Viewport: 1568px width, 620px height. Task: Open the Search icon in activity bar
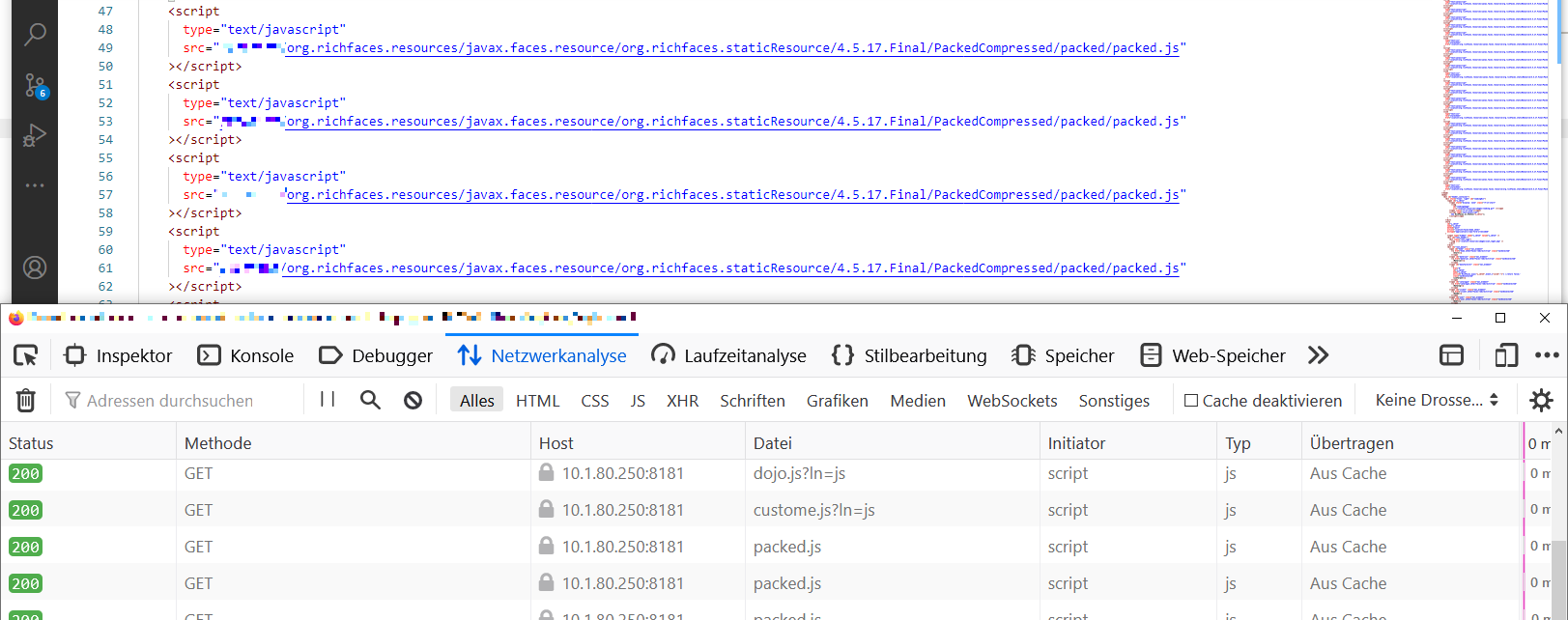pos(35,35)
